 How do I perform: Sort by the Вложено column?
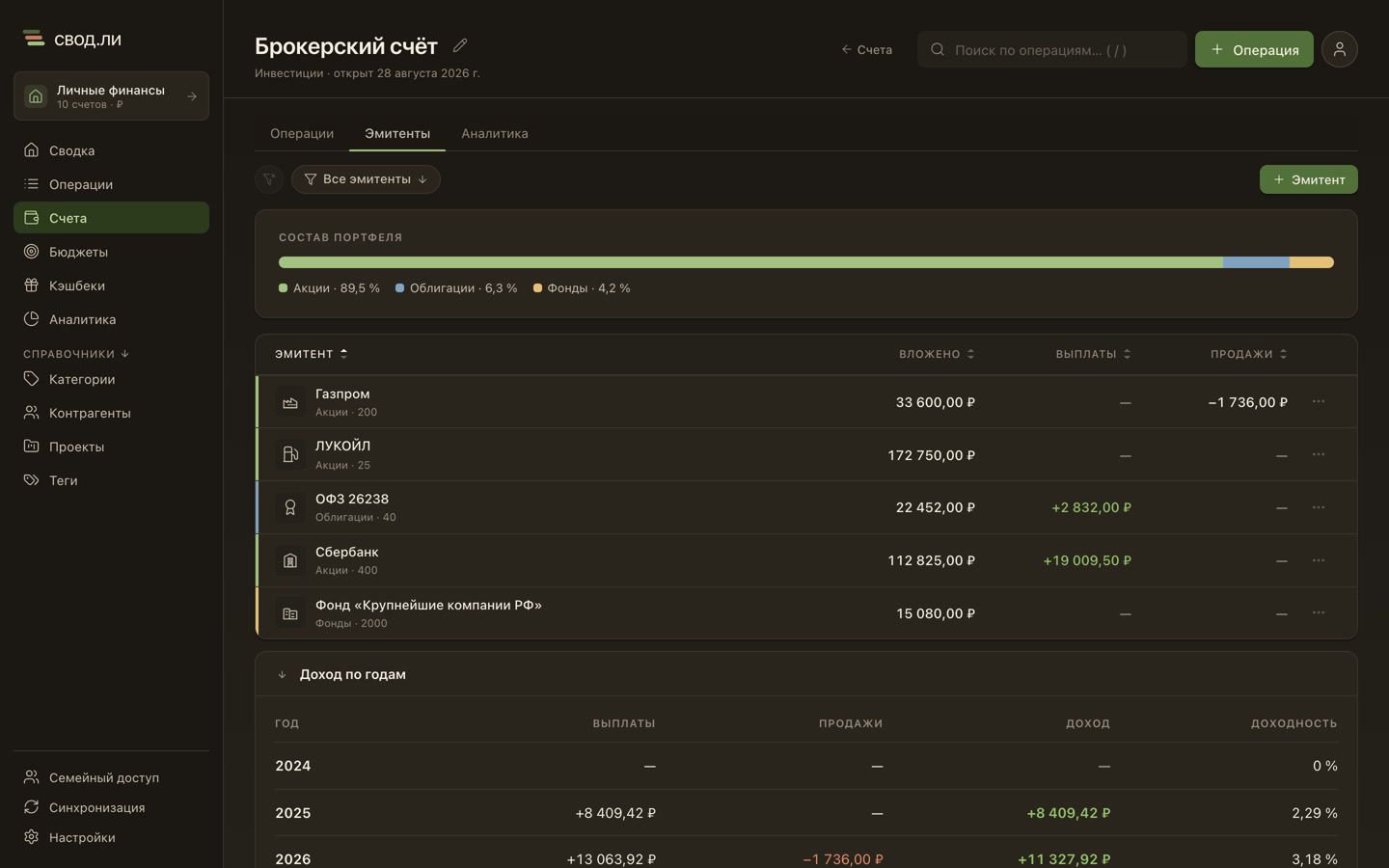point(937,354)
